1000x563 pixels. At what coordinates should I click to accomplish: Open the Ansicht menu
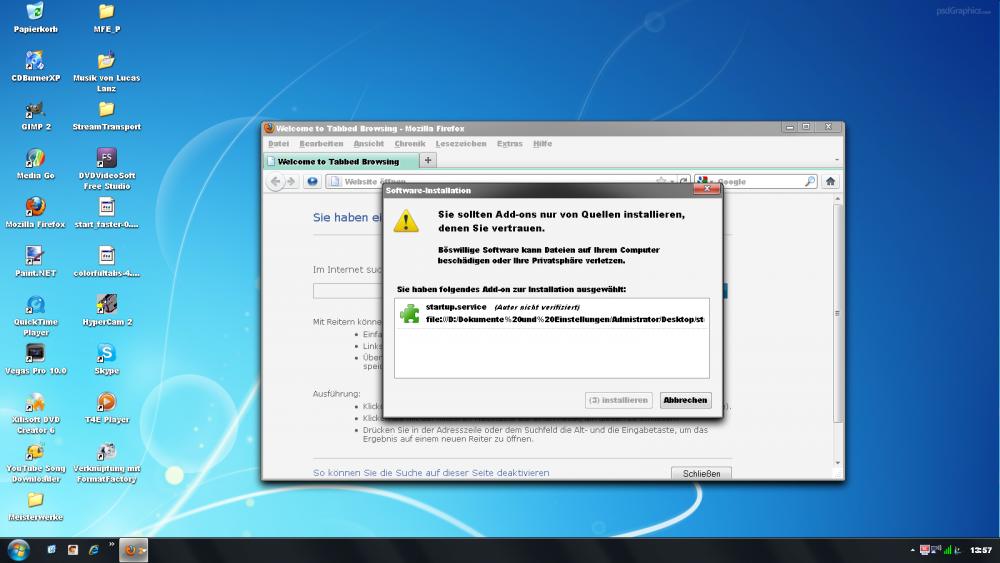tap(369, 144)
